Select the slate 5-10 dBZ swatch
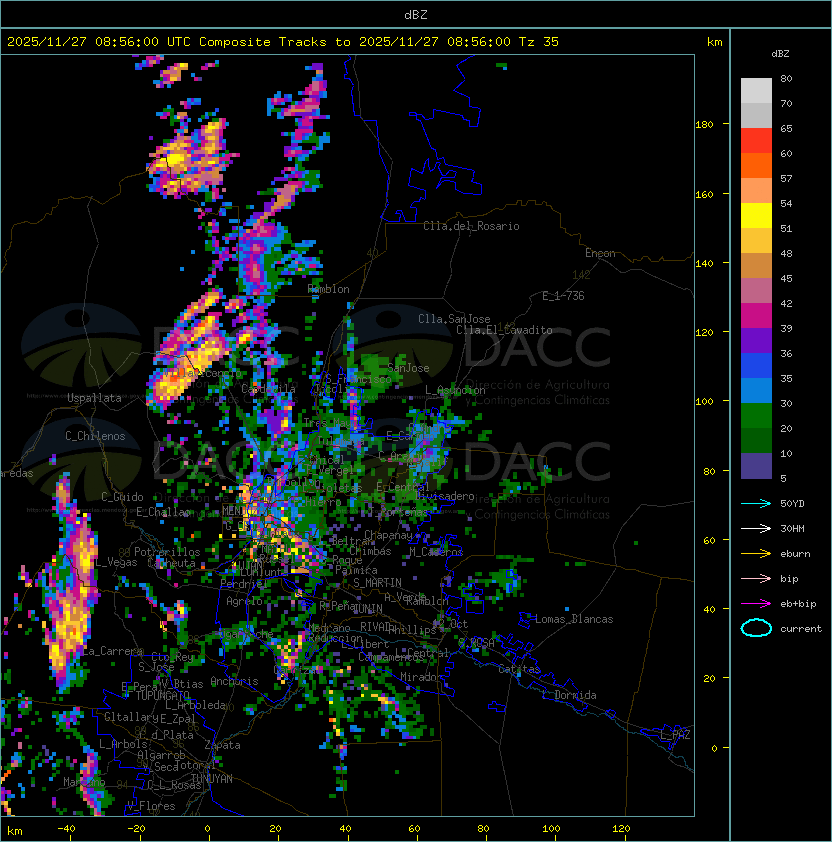The image size is (832, 842). [x=756, y=466]
